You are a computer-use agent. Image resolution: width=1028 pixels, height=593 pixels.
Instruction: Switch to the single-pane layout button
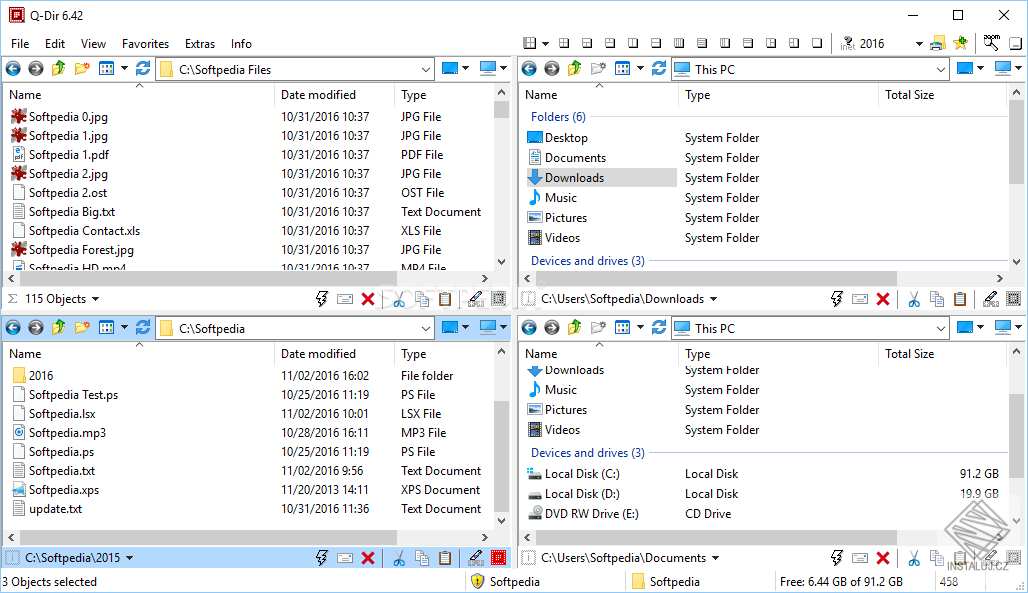pyautogui.click(x=817, y=43)
